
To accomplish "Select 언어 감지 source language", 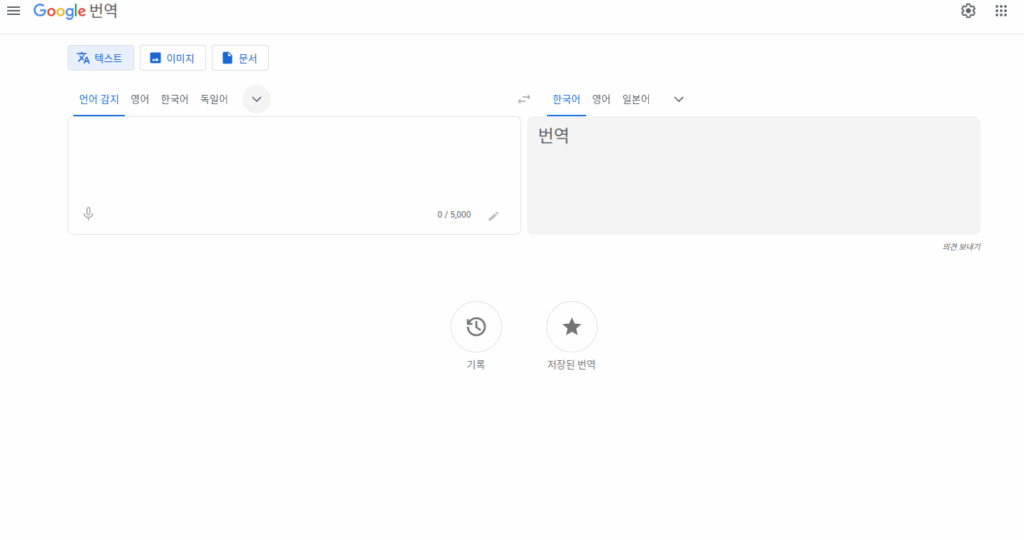I will (99, 99).
